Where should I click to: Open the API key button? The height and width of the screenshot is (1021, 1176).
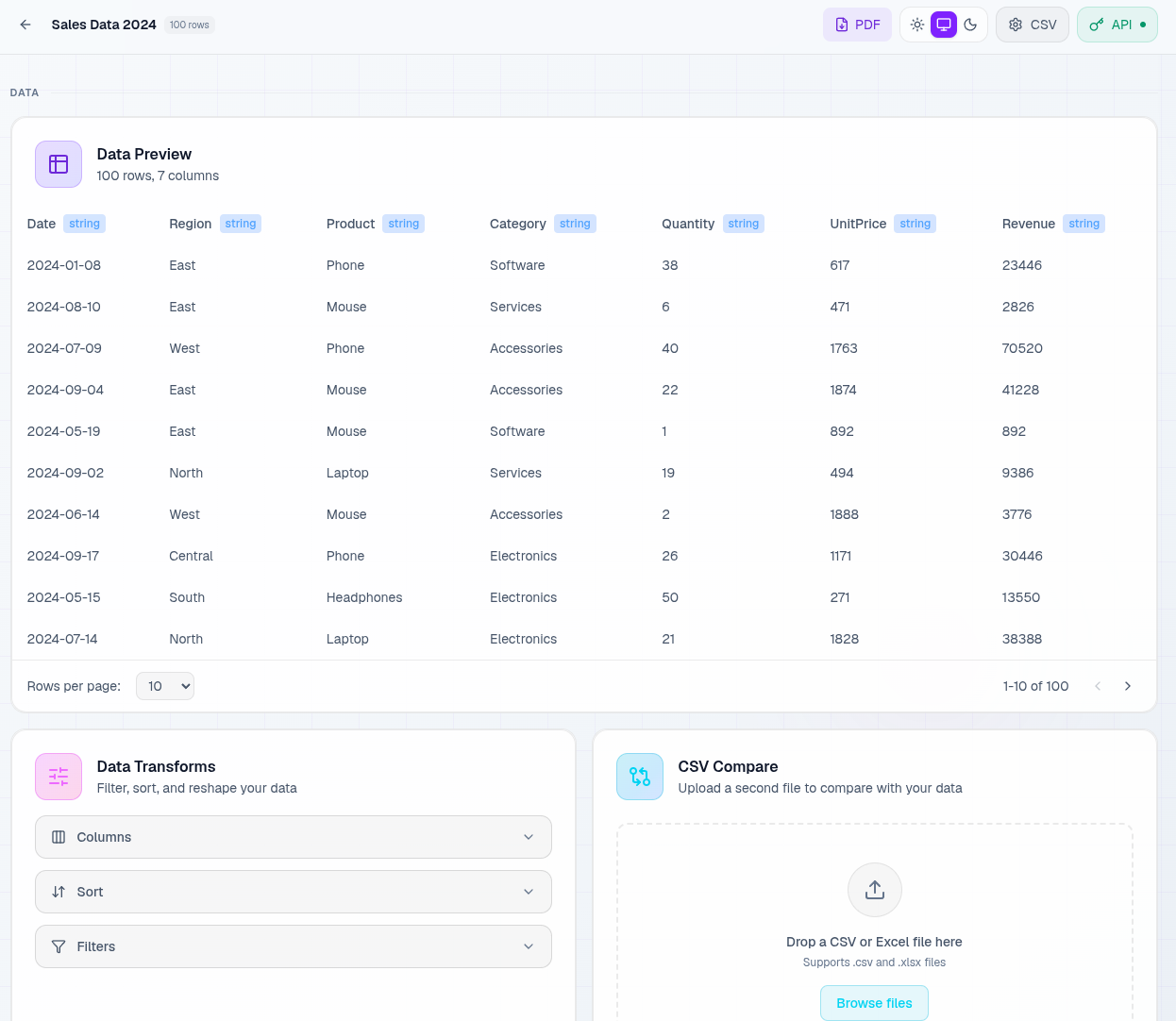(1117, 25)
